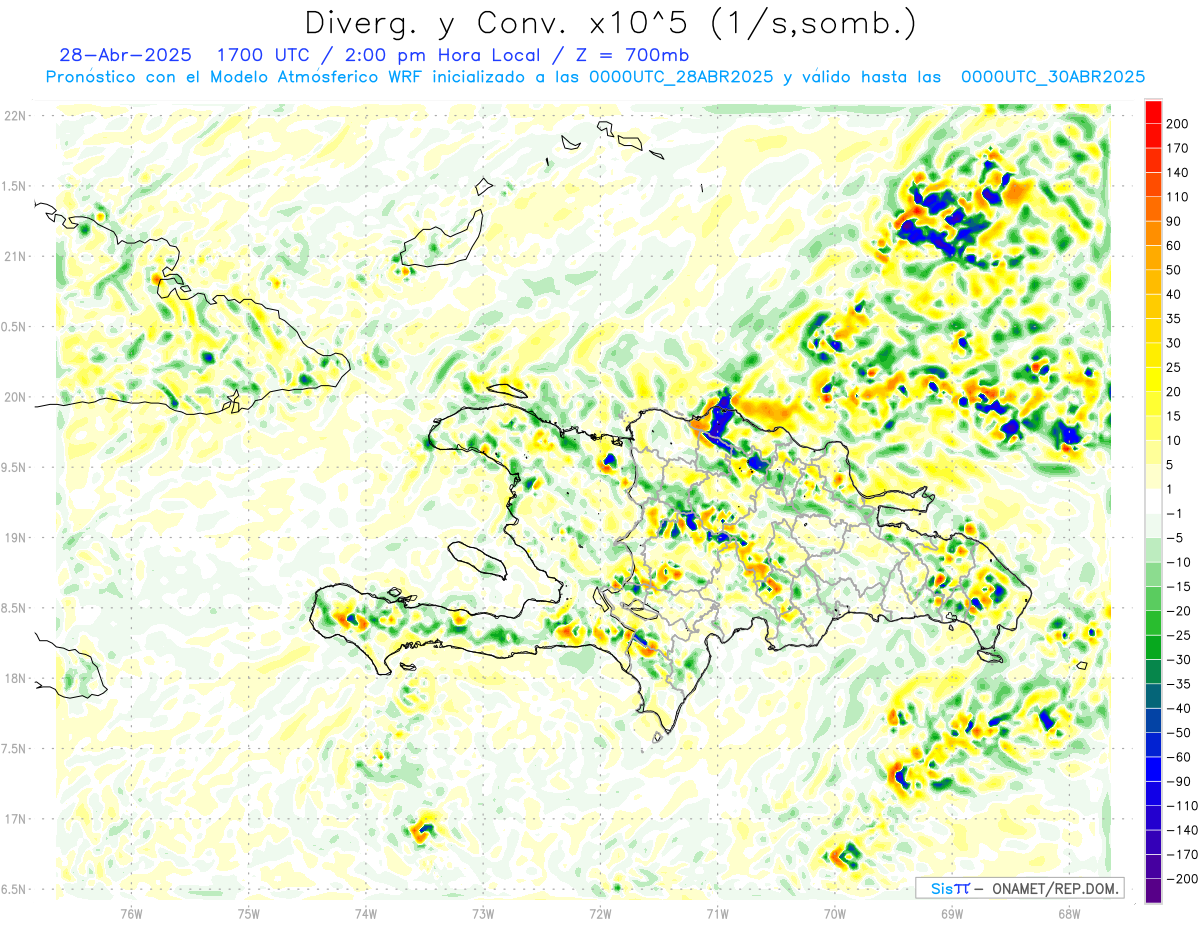Click the '68W' longitude label
This screenshot has height=927, width=1200.
click(1069, 913)
